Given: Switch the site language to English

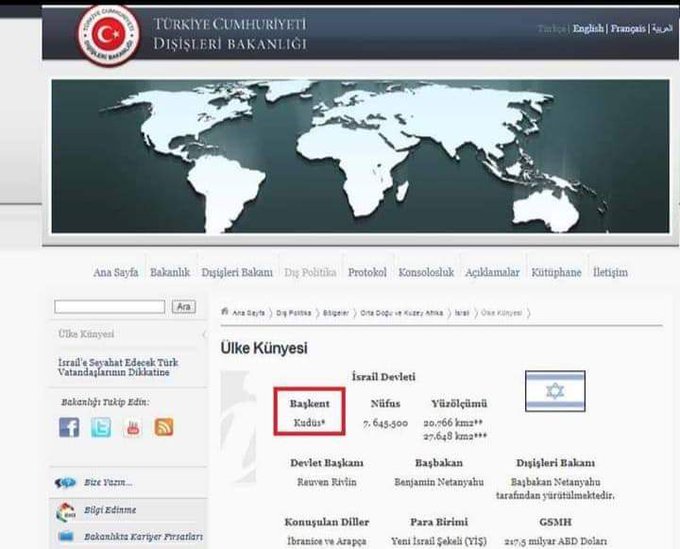Looking at the screenshot, I should pos(587,29).
